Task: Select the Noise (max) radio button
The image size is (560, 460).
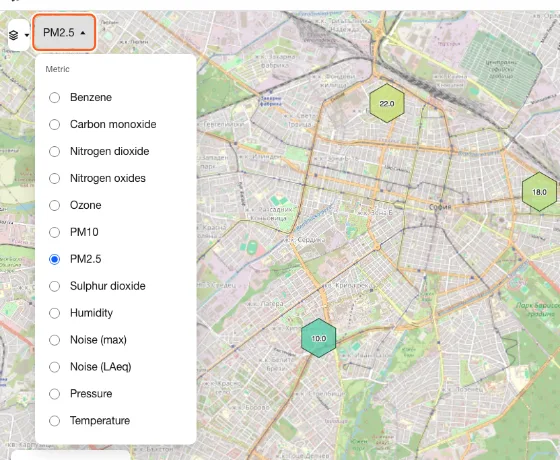Action: click(x=54, y=340)
